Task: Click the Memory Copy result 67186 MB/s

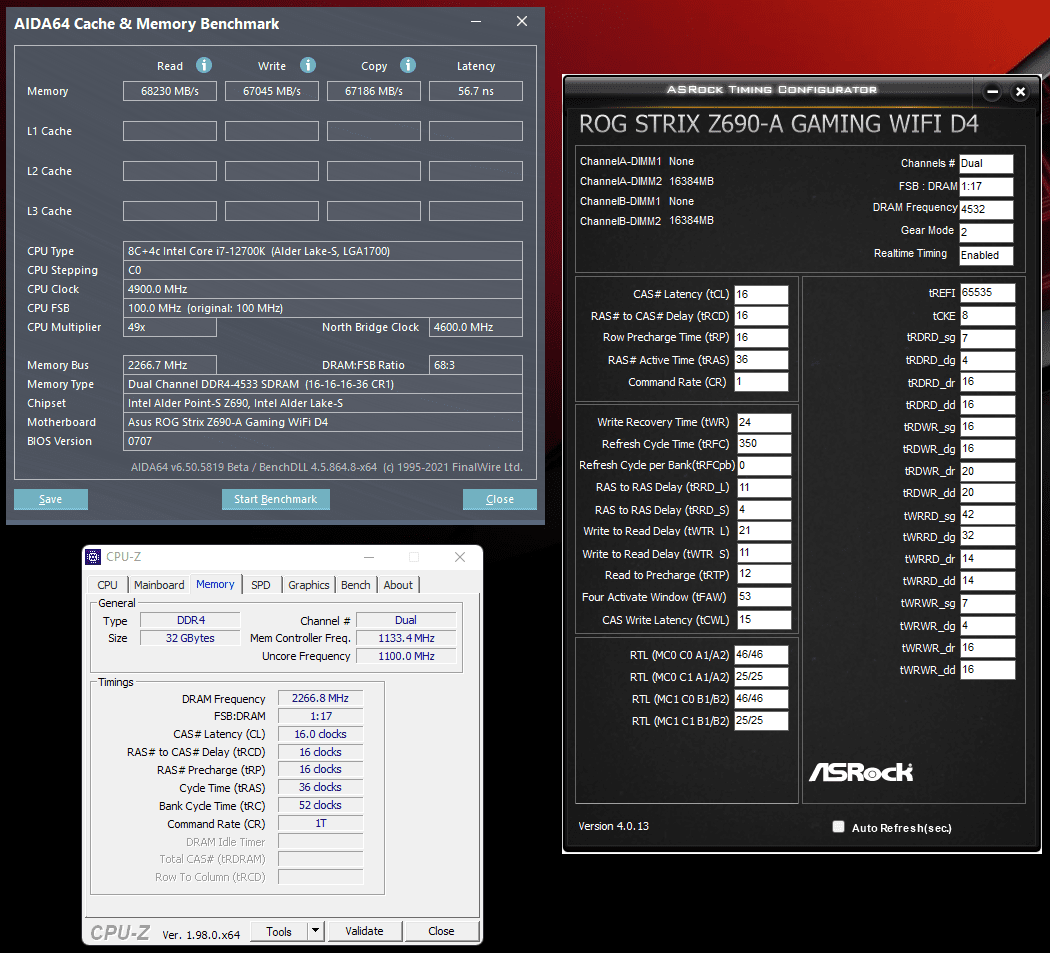Action: click(374, 91)
